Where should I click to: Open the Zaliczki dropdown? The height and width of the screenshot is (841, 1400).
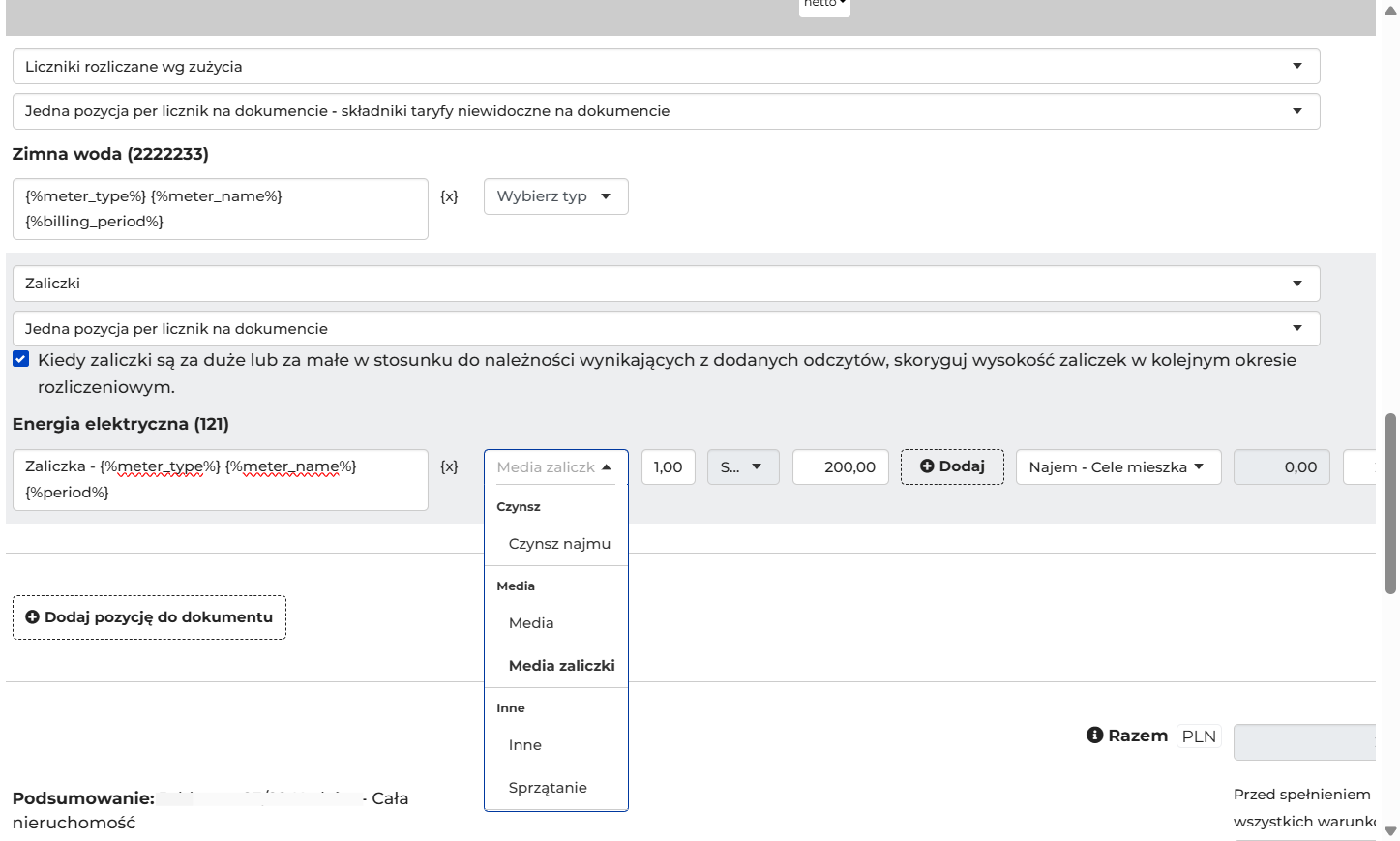667,284
